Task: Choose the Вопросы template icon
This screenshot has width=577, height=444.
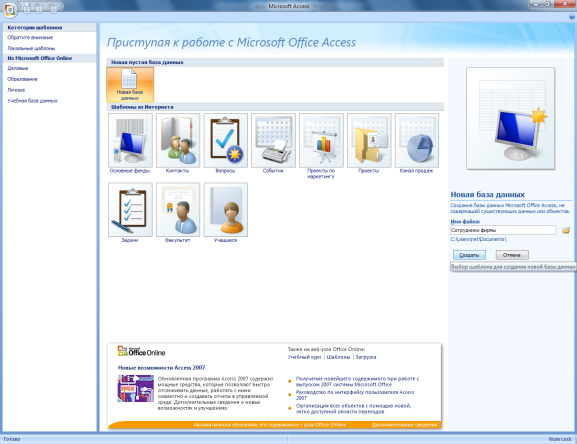Action: pos(226,140)
